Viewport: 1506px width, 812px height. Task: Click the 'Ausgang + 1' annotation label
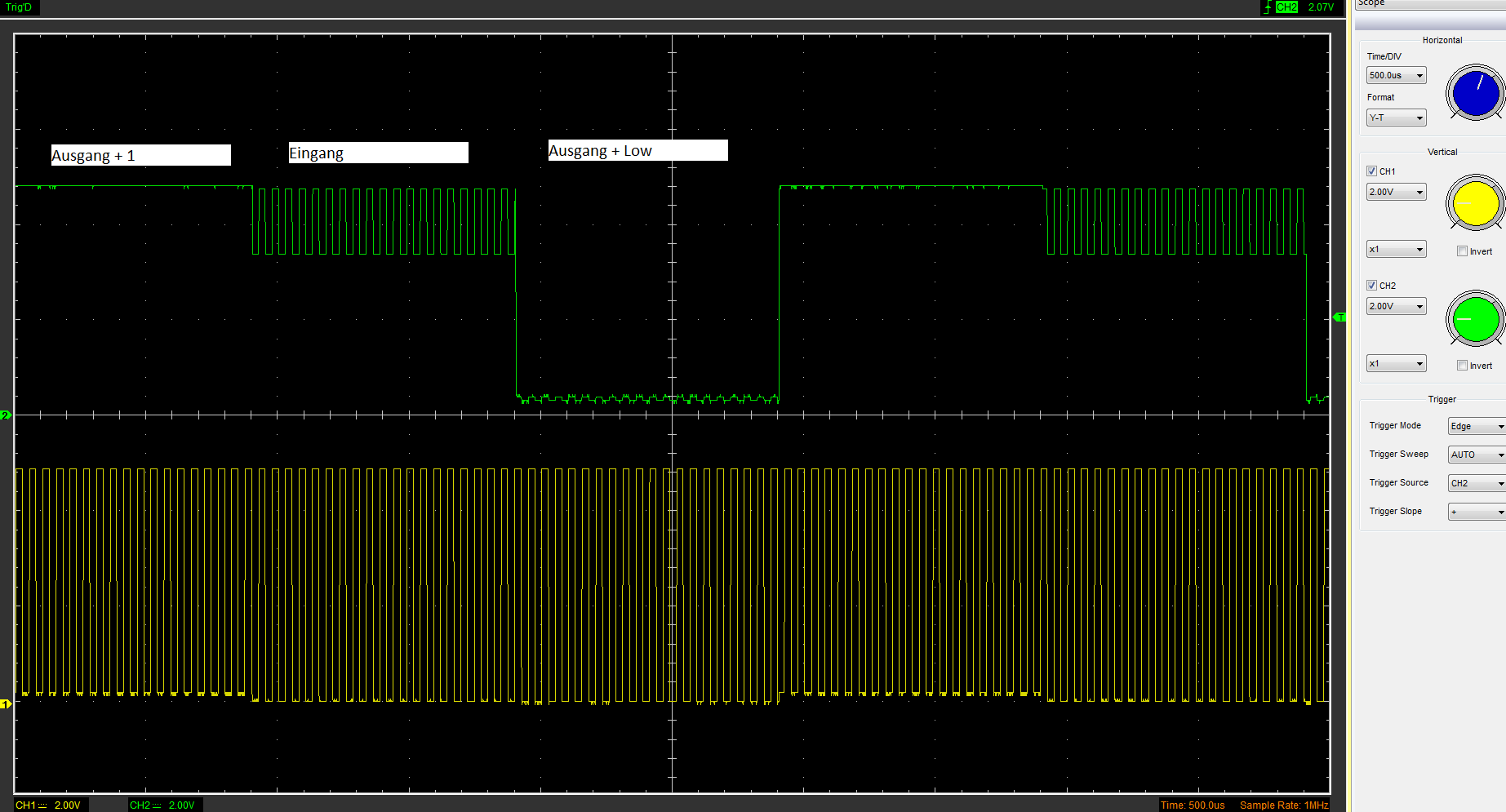click(x=141, y=155)
